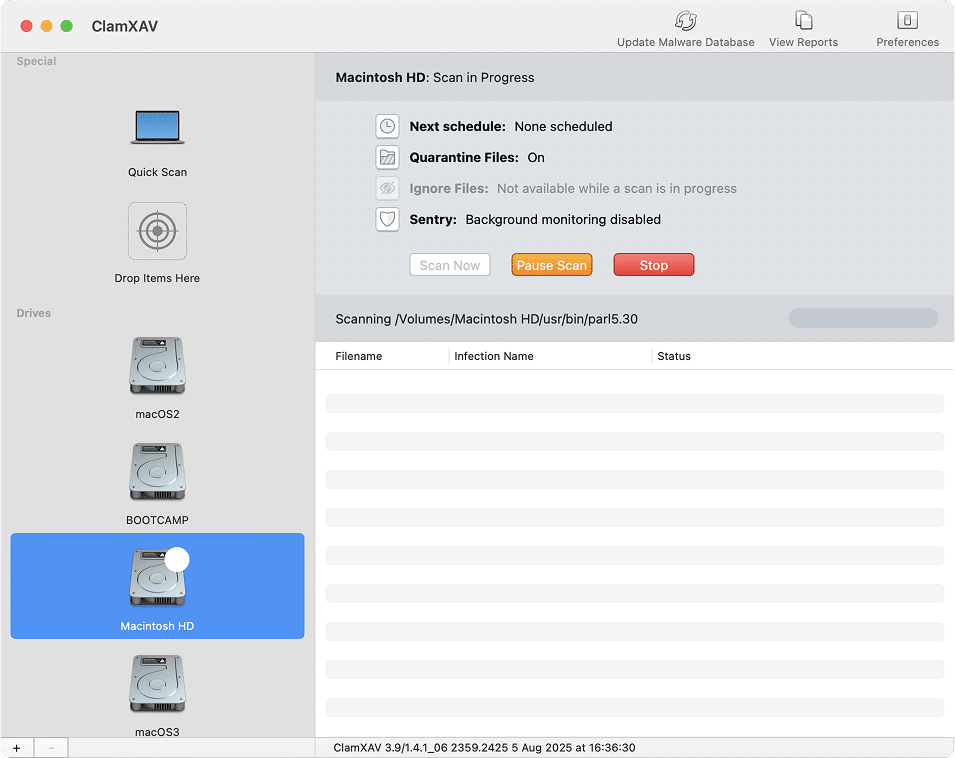Click the scan progress bar
The image size is (955, 758).
pos(863,318)
